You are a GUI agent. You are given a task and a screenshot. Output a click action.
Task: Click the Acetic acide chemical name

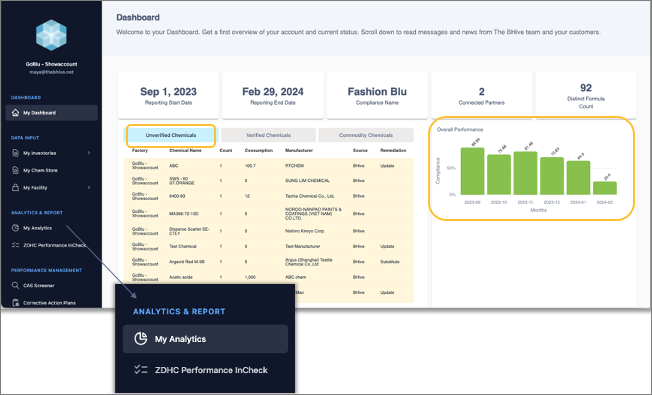(181, 277)
